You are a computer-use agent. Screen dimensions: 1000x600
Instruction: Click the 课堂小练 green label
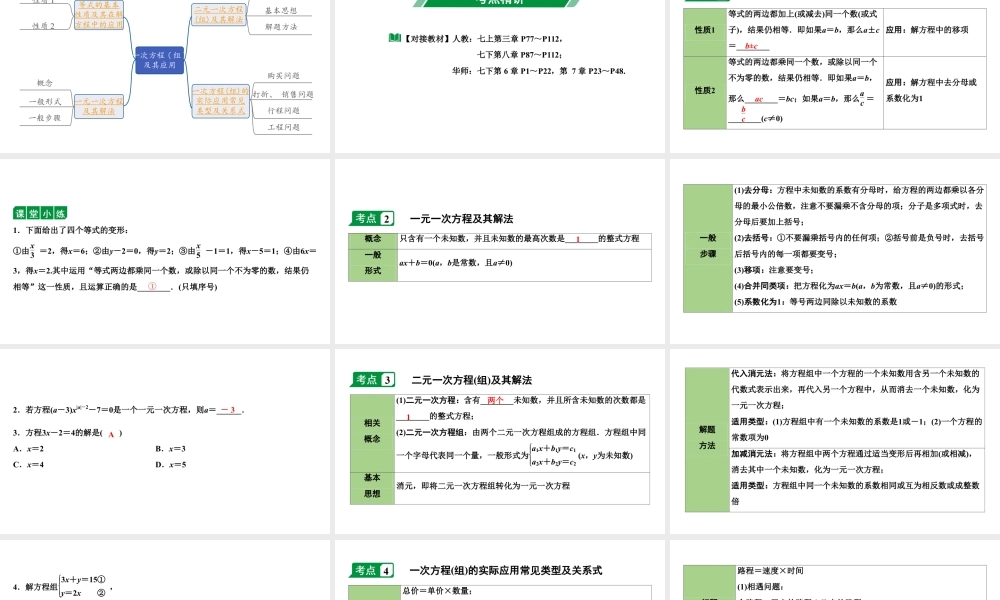pyautogui.click(x=40, y=213)
